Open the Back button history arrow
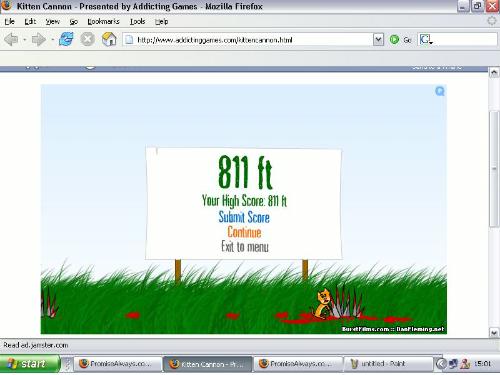Image resolution: width=500 pixels, height=375 pixels. (x=25, y=40)
